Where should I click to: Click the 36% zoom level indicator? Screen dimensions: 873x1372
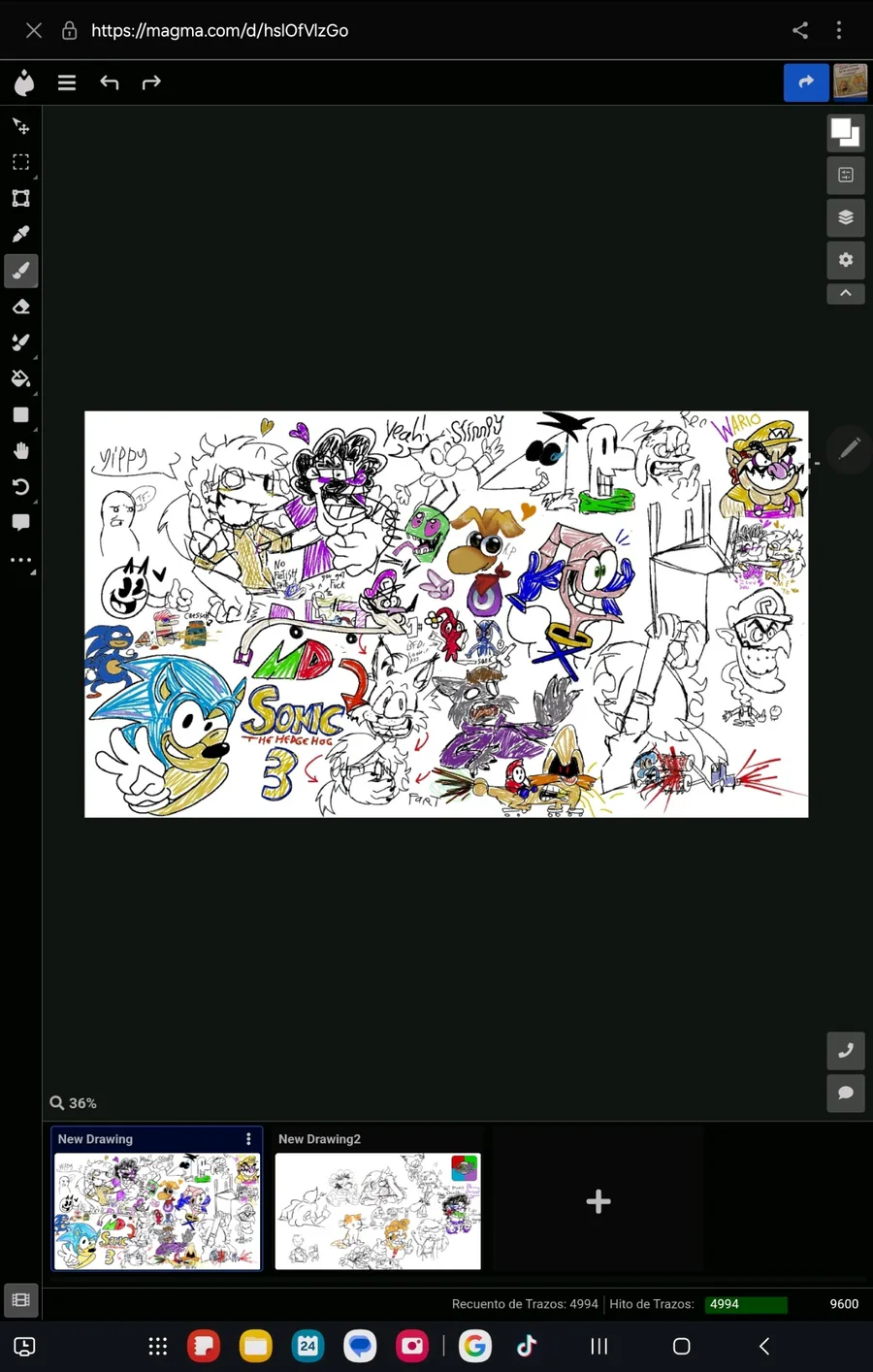(74, 1102)
